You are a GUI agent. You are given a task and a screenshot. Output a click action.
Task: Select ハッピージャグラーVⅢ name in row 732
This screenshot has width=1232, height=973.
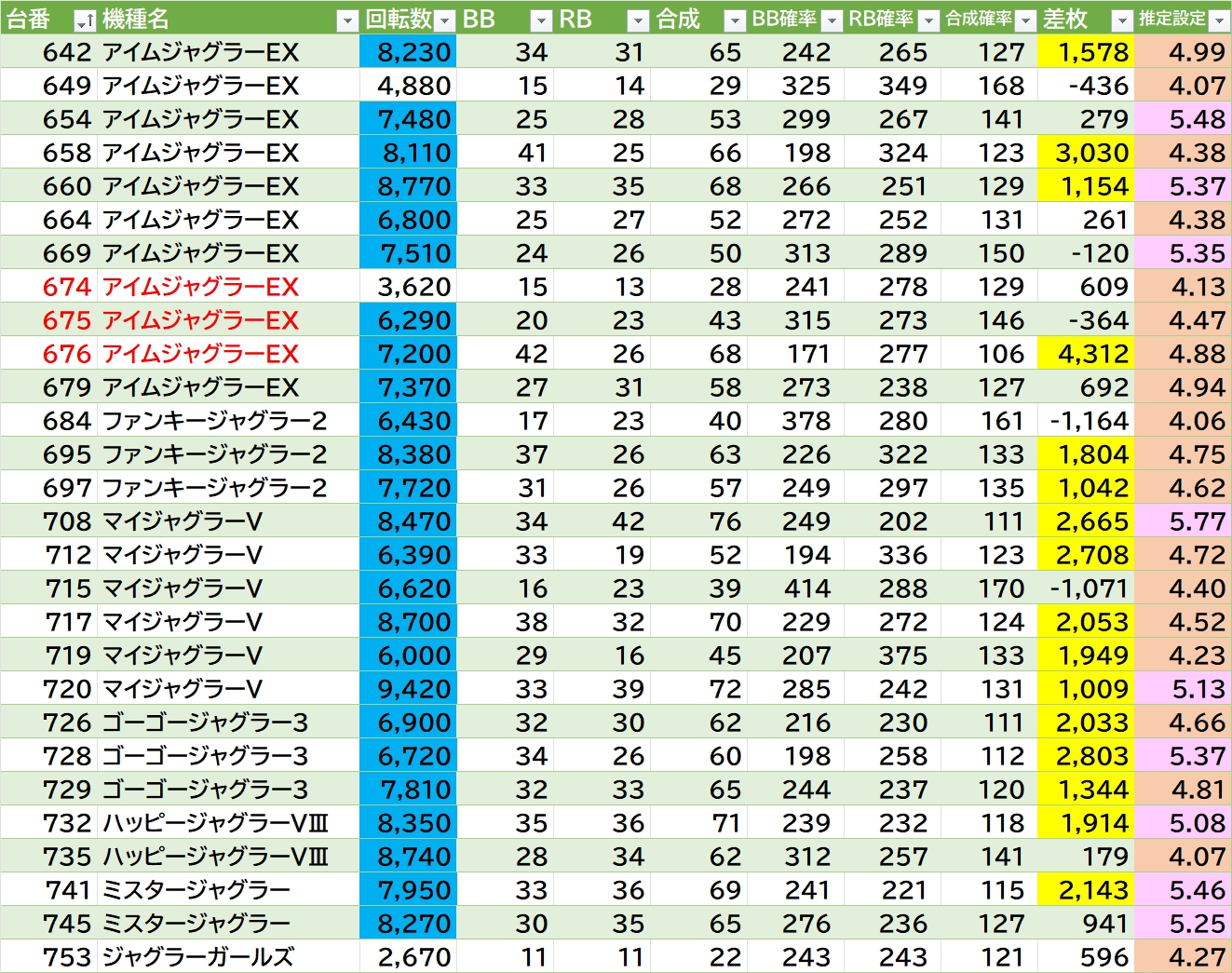tap(228, 823)
